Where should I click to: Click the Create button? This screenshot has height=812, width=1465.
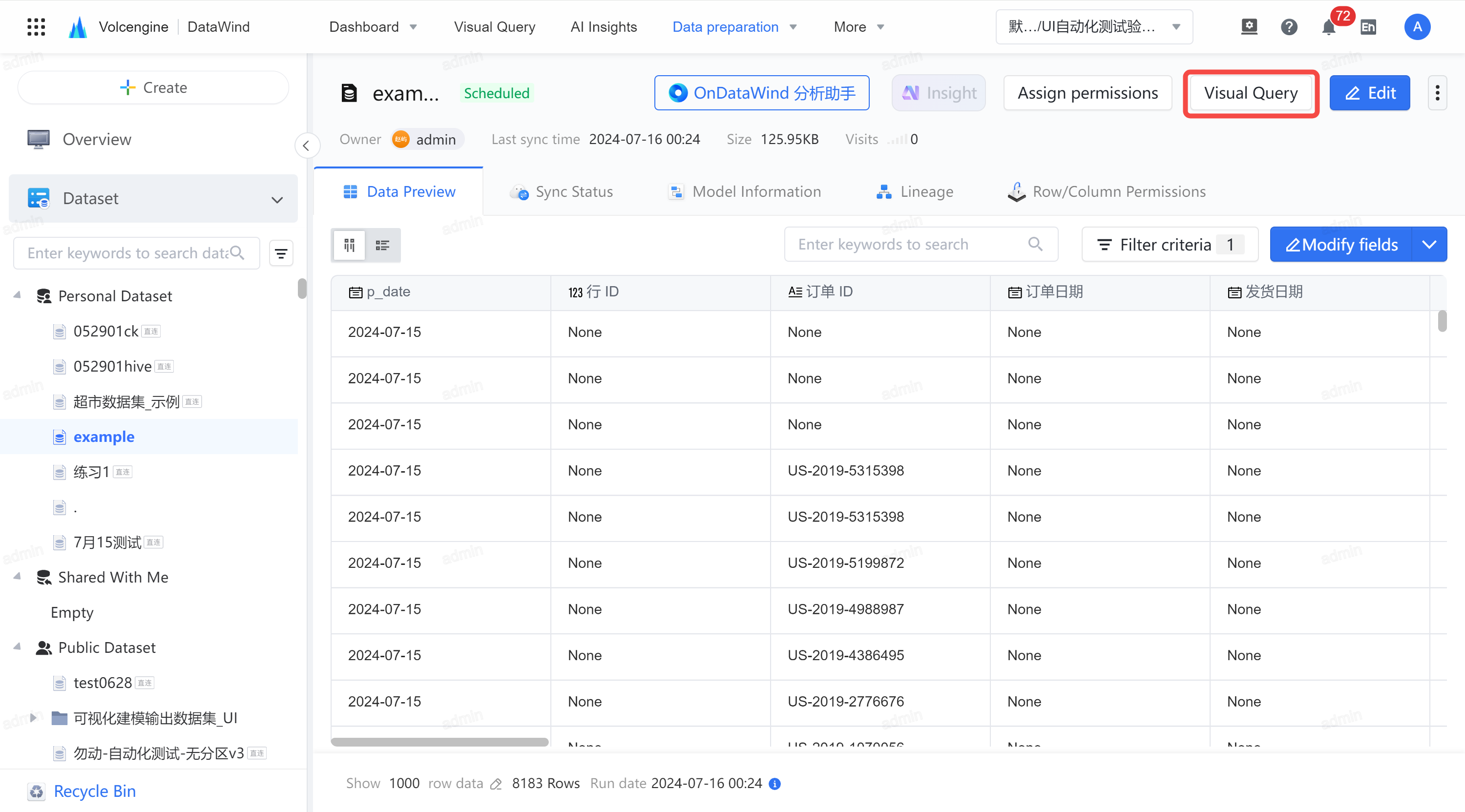pos(153,87)
